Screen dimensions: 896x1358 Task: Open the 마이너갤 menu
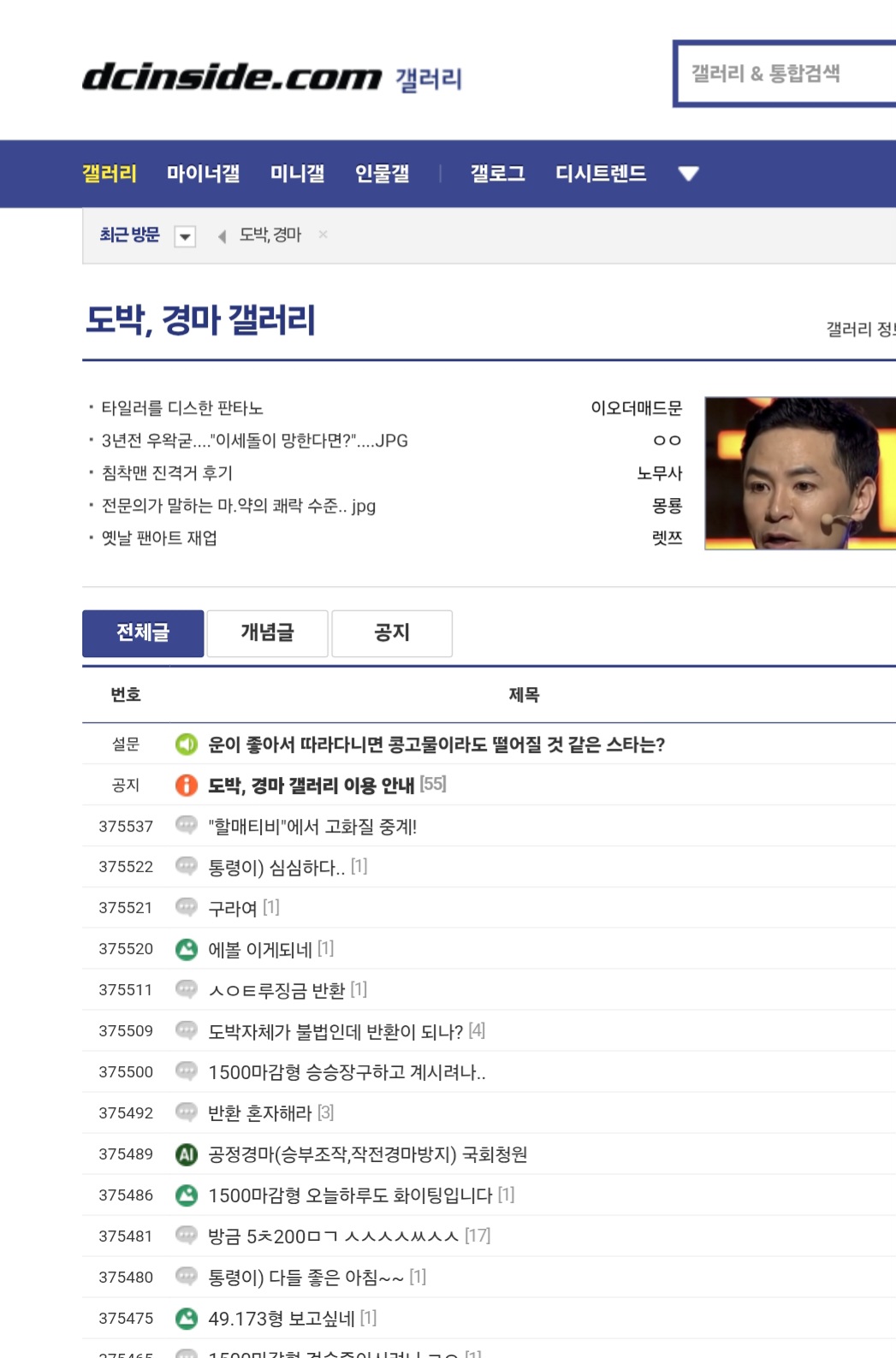[x=203, y=174]
